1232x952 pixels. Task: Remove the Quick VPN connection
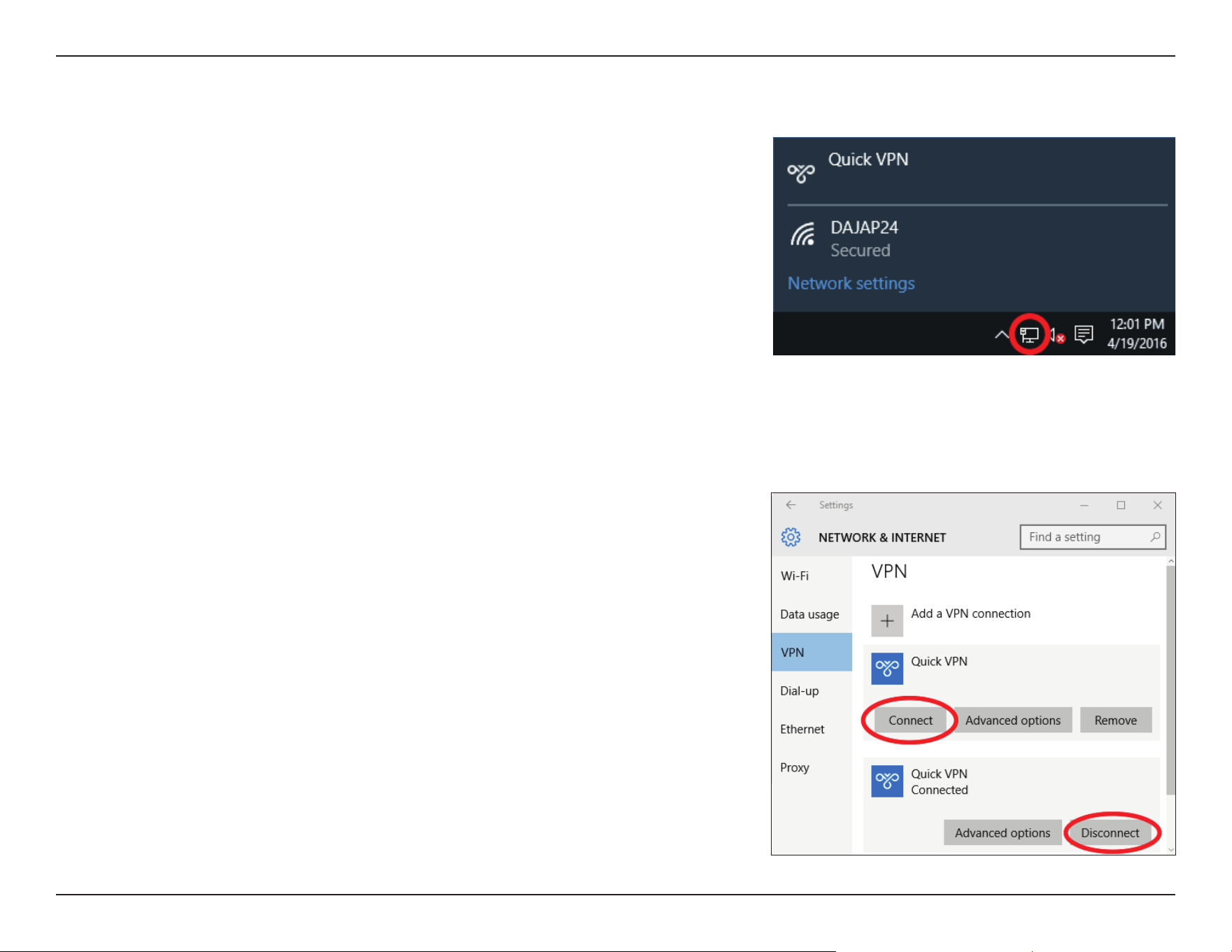(1116, 720)
